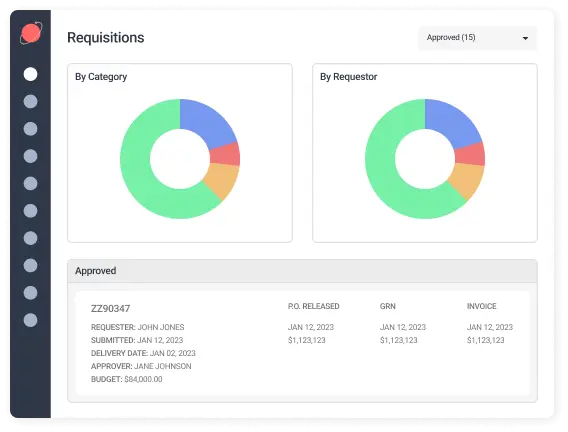The width and height of the screenshot is (568, 432).
Task: Click orange segment in By Requestor chart
Action: point(467,180)
